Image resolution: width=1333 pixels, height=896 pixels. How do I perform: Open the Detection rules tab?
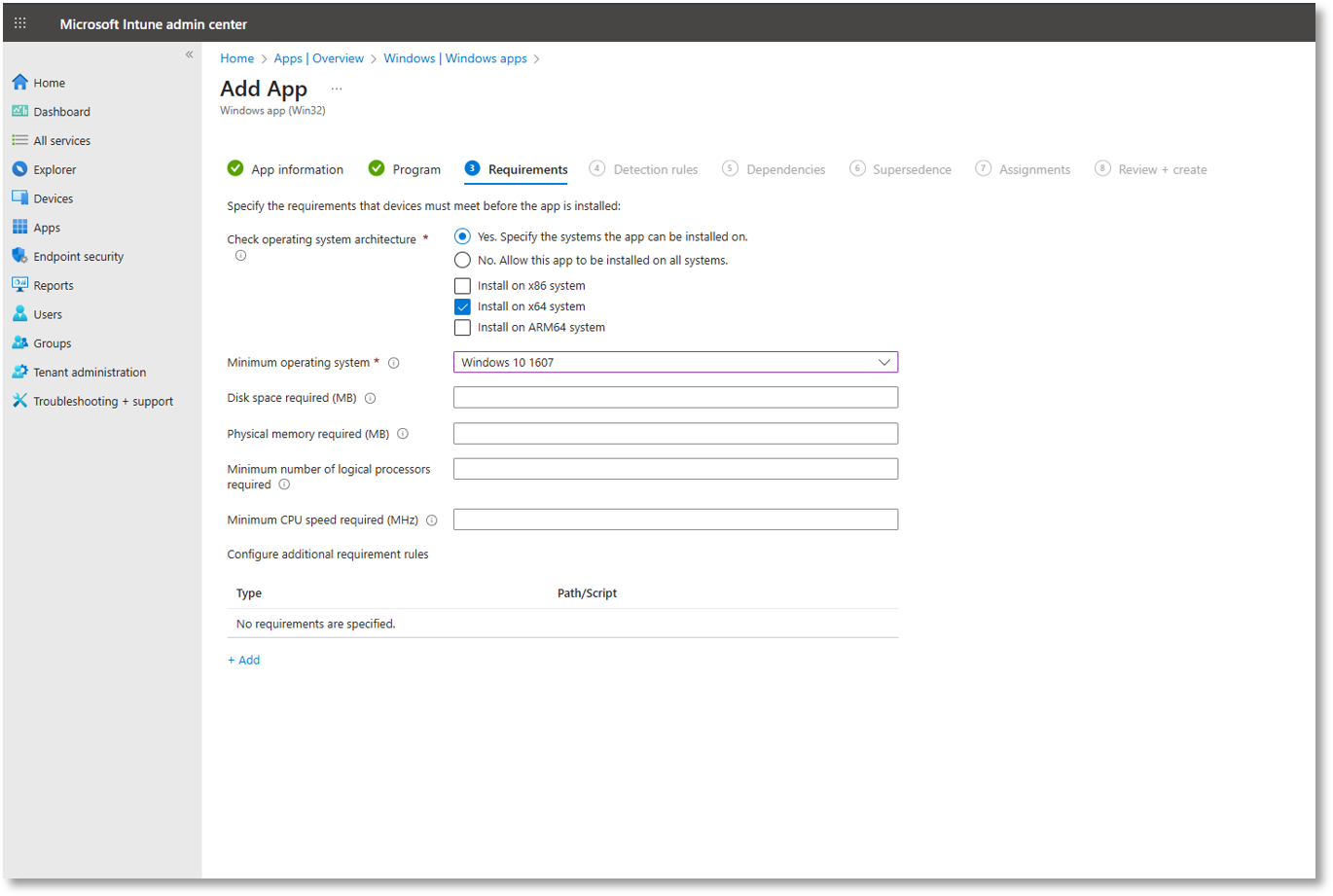[x=656, y=169]
